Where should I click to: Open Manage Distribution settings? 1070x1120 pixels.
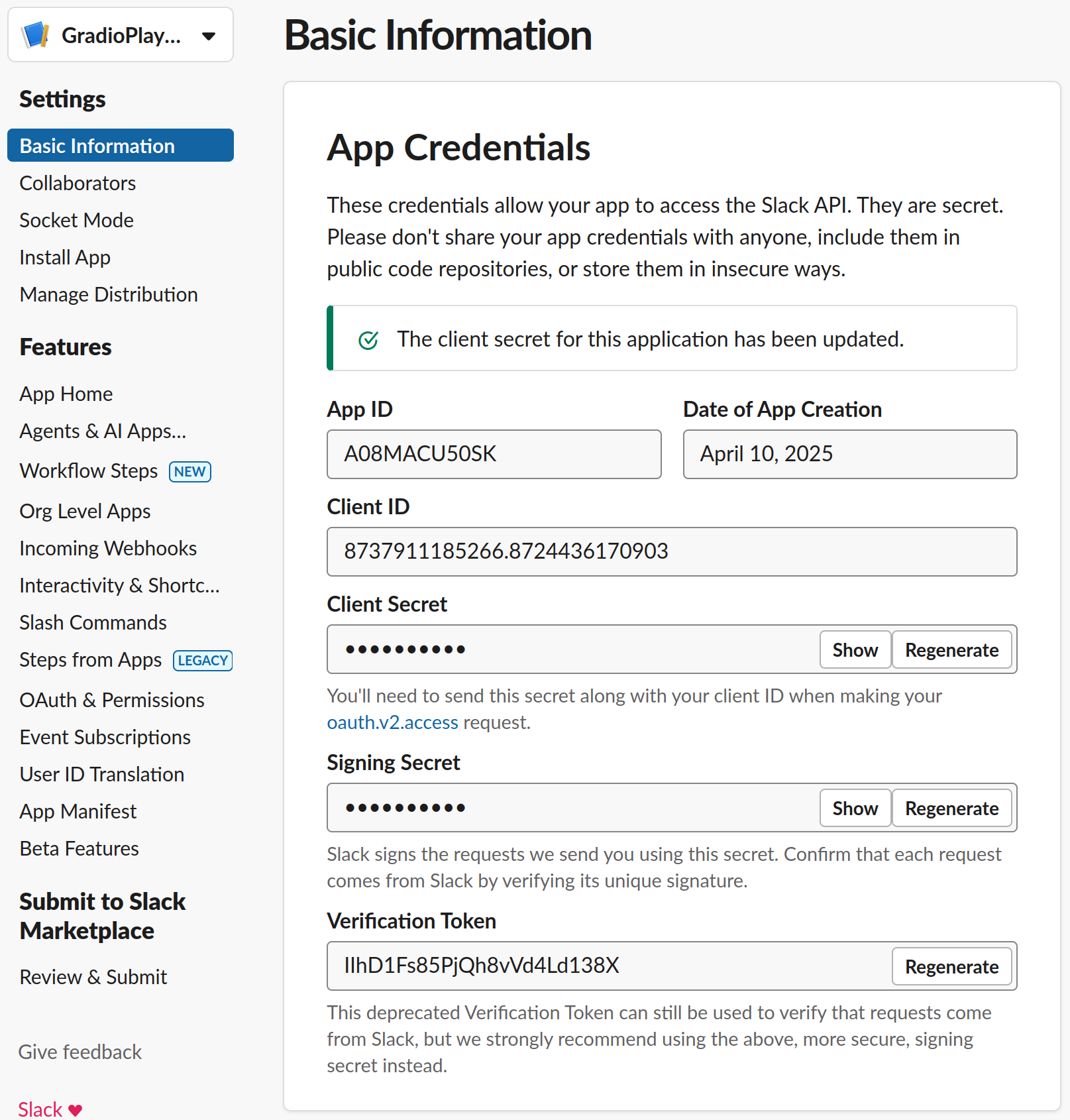click(x=109, y=294)
